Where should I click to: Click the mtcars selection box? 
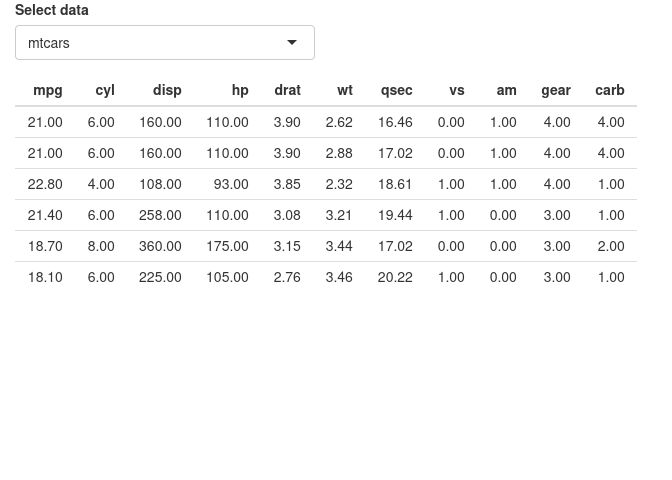165,42
